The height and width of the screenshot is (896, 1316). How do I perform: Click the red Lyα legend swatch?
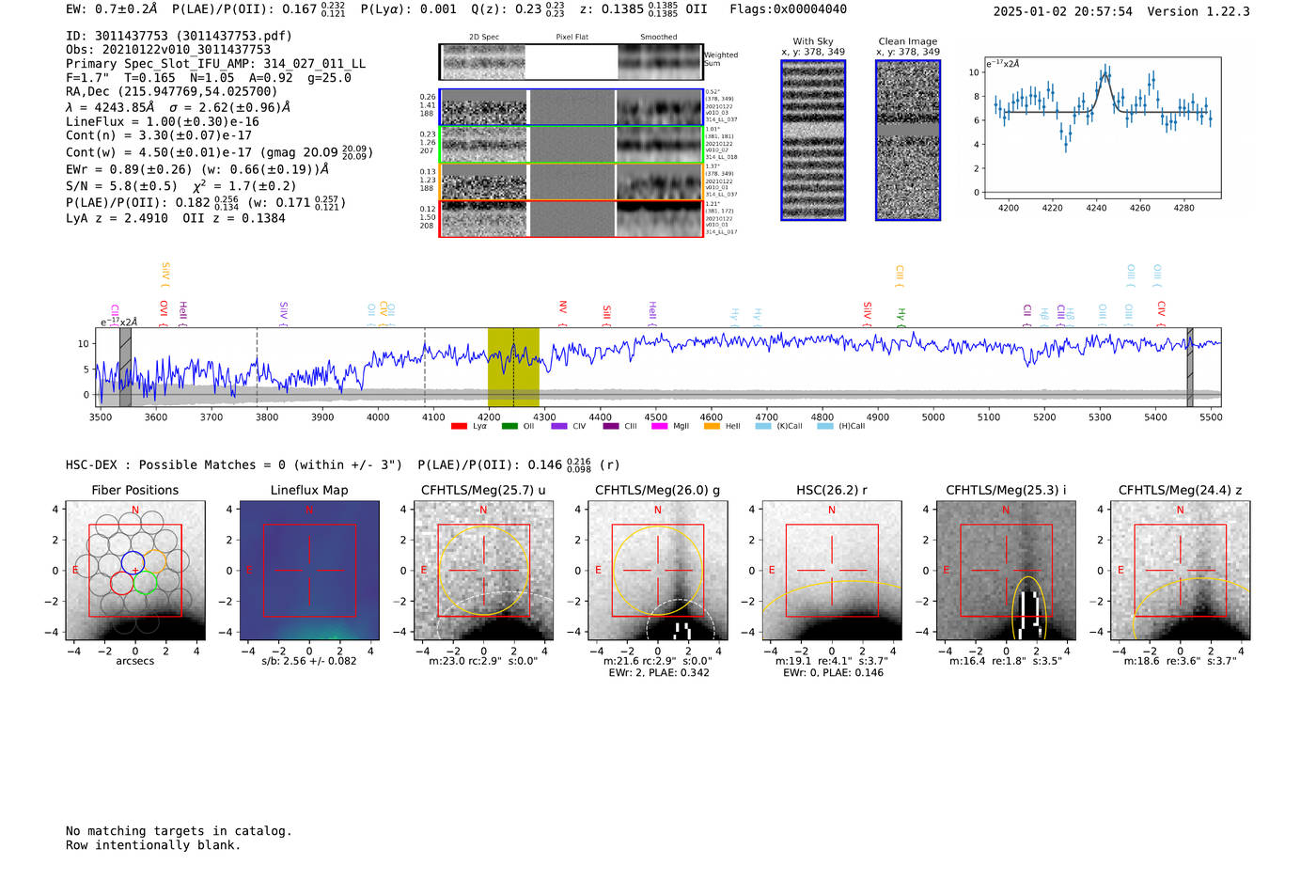coord(459,427)
